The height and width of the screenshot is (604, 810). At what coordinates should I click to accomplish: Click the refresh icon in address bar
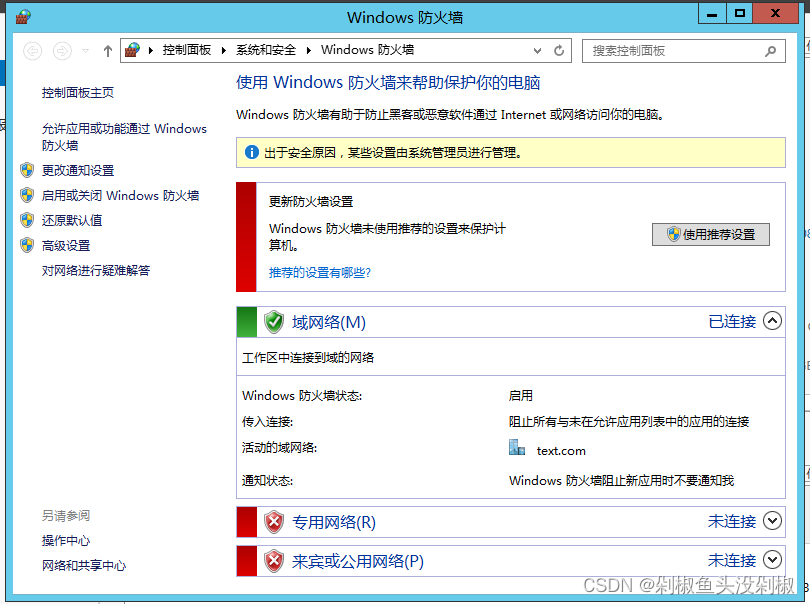click(x=558, y=51)
